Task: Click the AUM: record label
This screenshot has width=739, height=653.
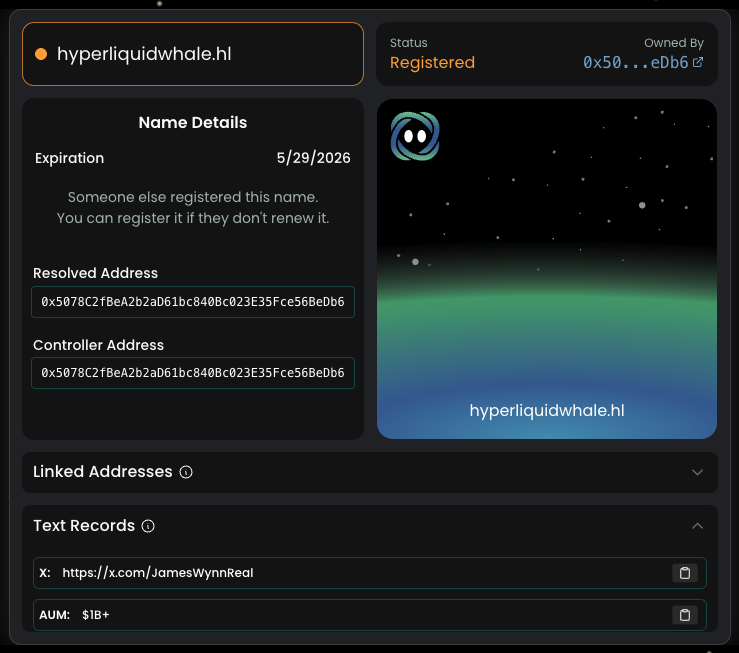Action: pos(54,615)
